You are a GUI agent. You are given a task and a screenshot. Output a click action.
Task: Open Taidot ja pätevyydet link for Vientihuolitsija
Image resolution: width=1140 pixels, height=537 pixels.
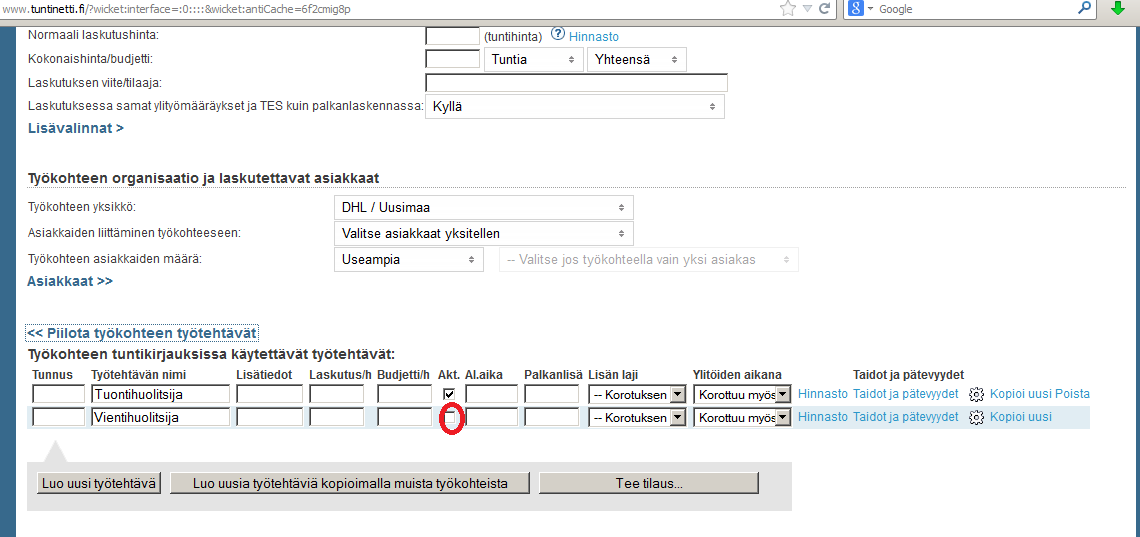click(x=905, y=417)
